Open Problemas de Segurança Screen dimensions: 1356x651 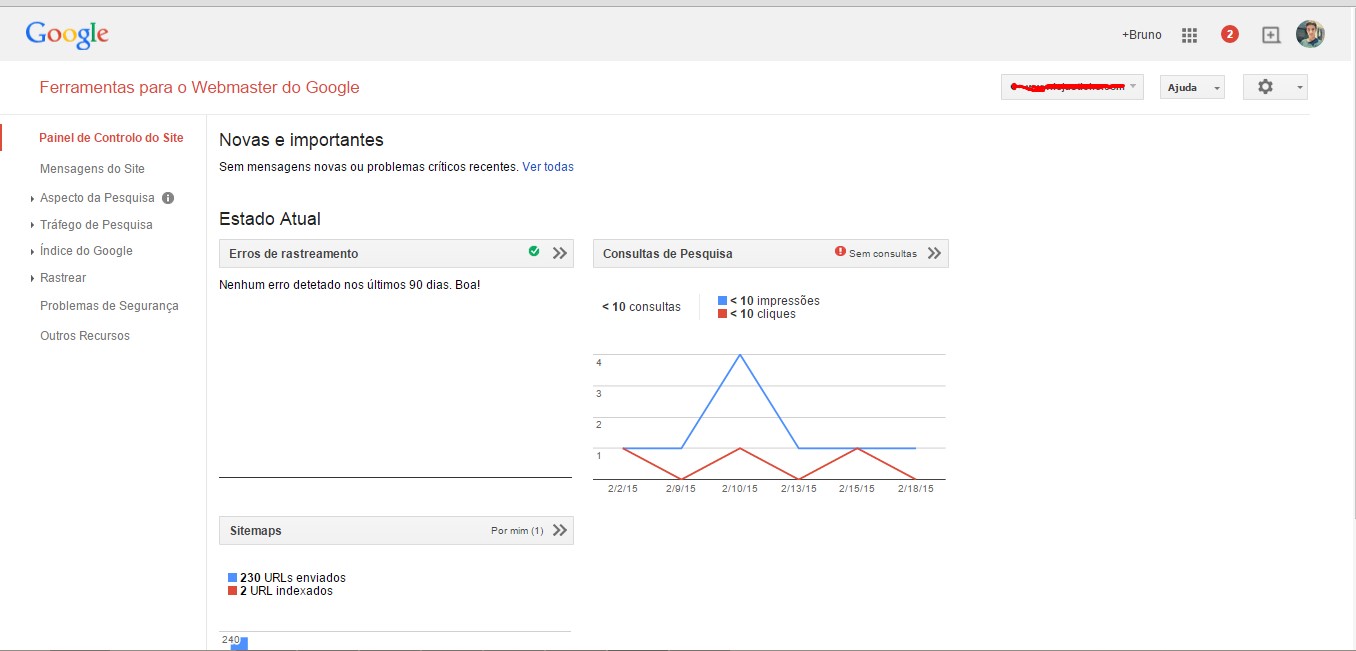[109, 306]
